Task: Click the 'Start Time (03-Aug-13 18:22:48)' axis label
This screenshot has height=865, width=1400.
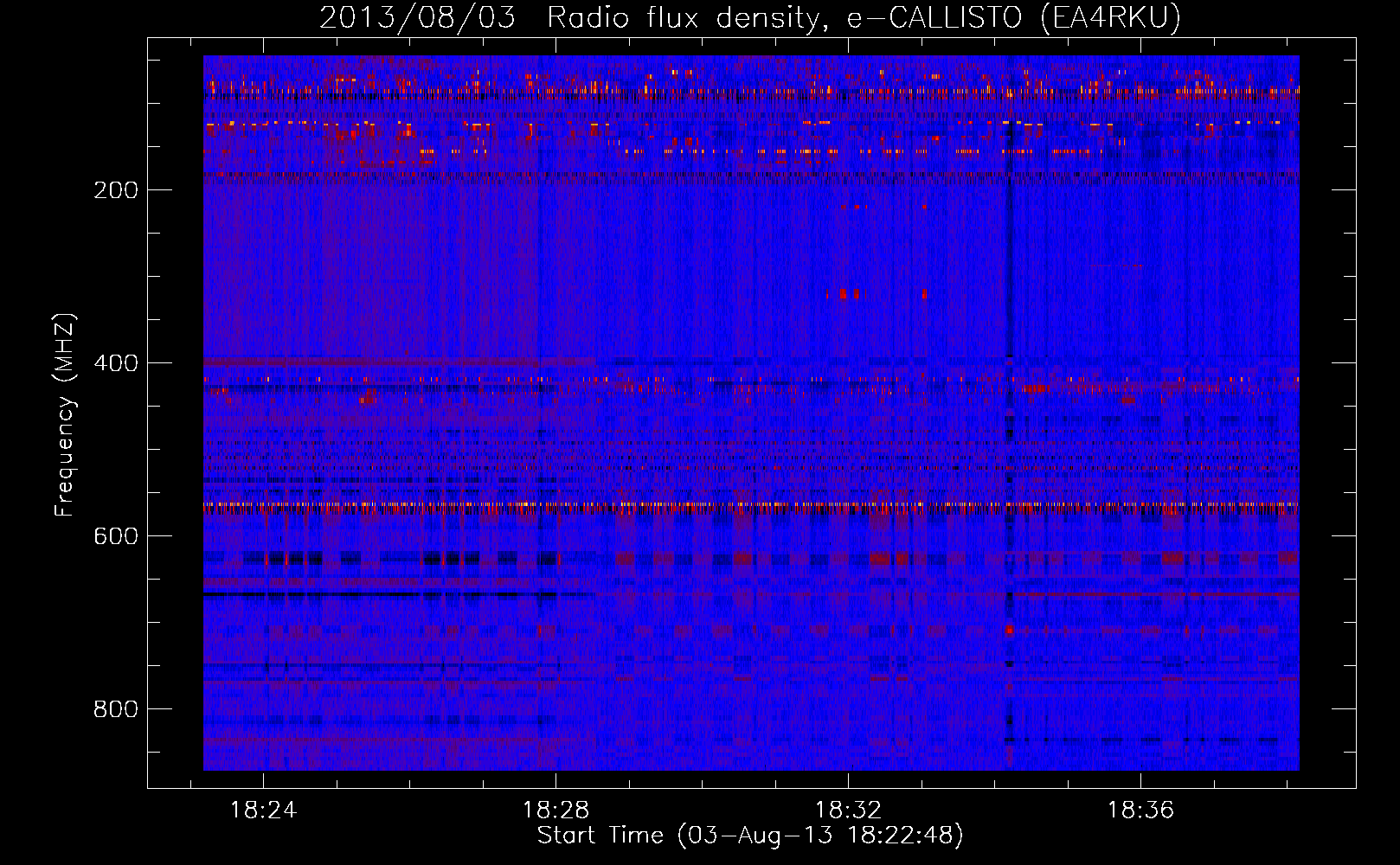Action: [x=750, y=836]
